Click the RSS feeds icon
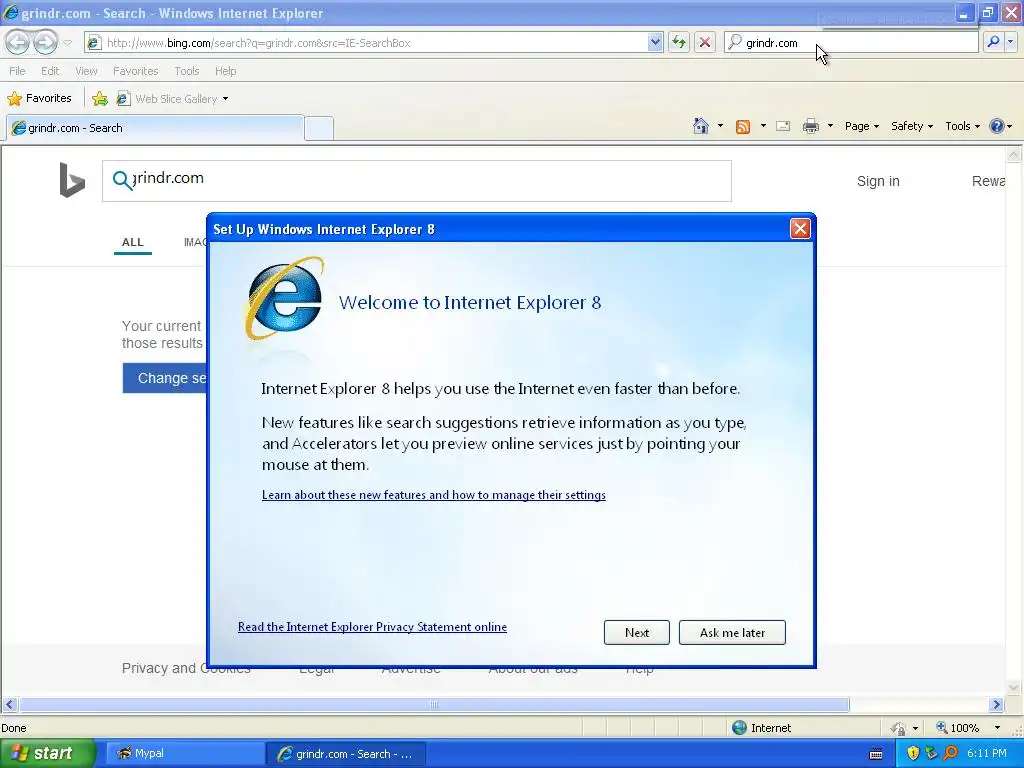The image size is (1024, 768). click(x=743, y=126)
